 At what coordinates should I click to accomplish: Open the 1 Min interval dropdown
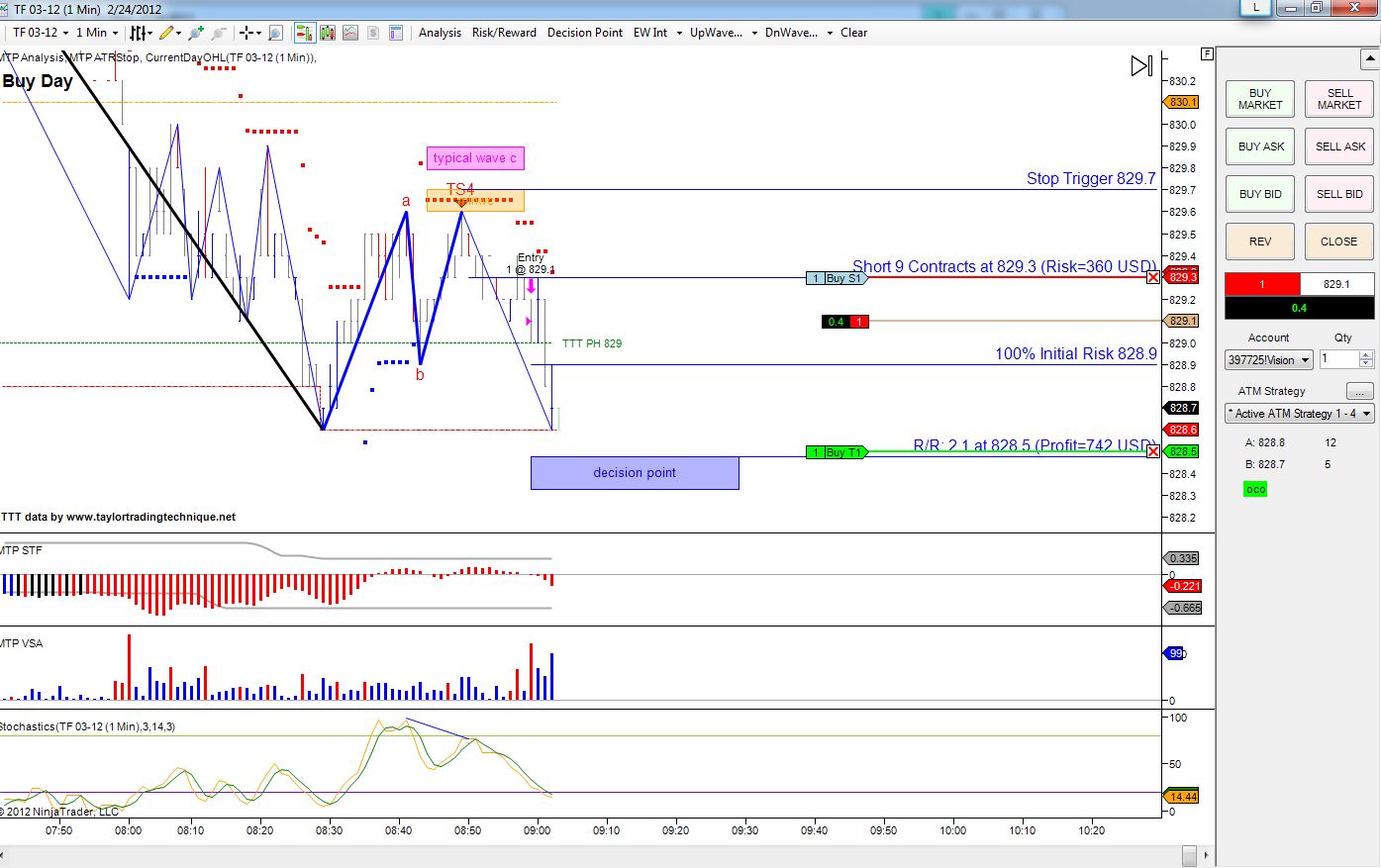point(97,33)
